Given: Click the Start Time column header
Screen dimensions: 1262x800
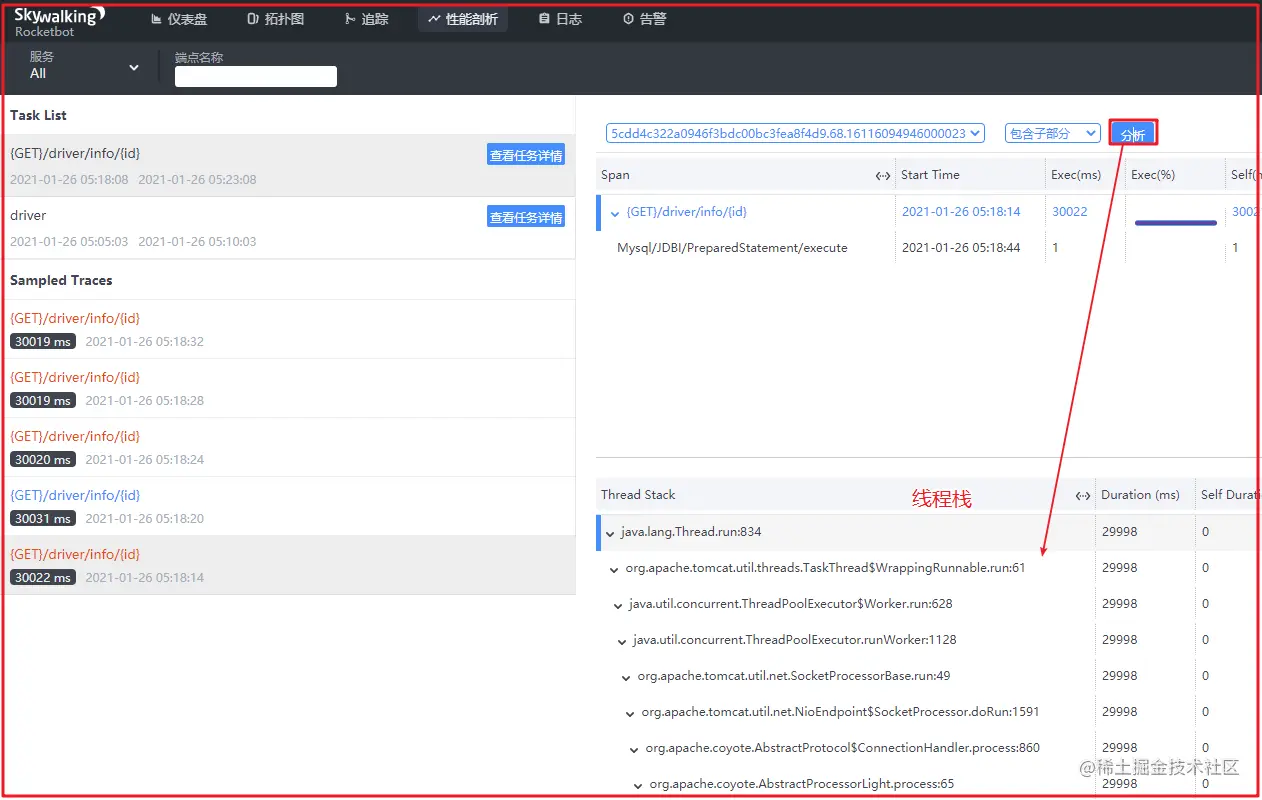Looking at the screenshot, I should (x=930, y=174).
